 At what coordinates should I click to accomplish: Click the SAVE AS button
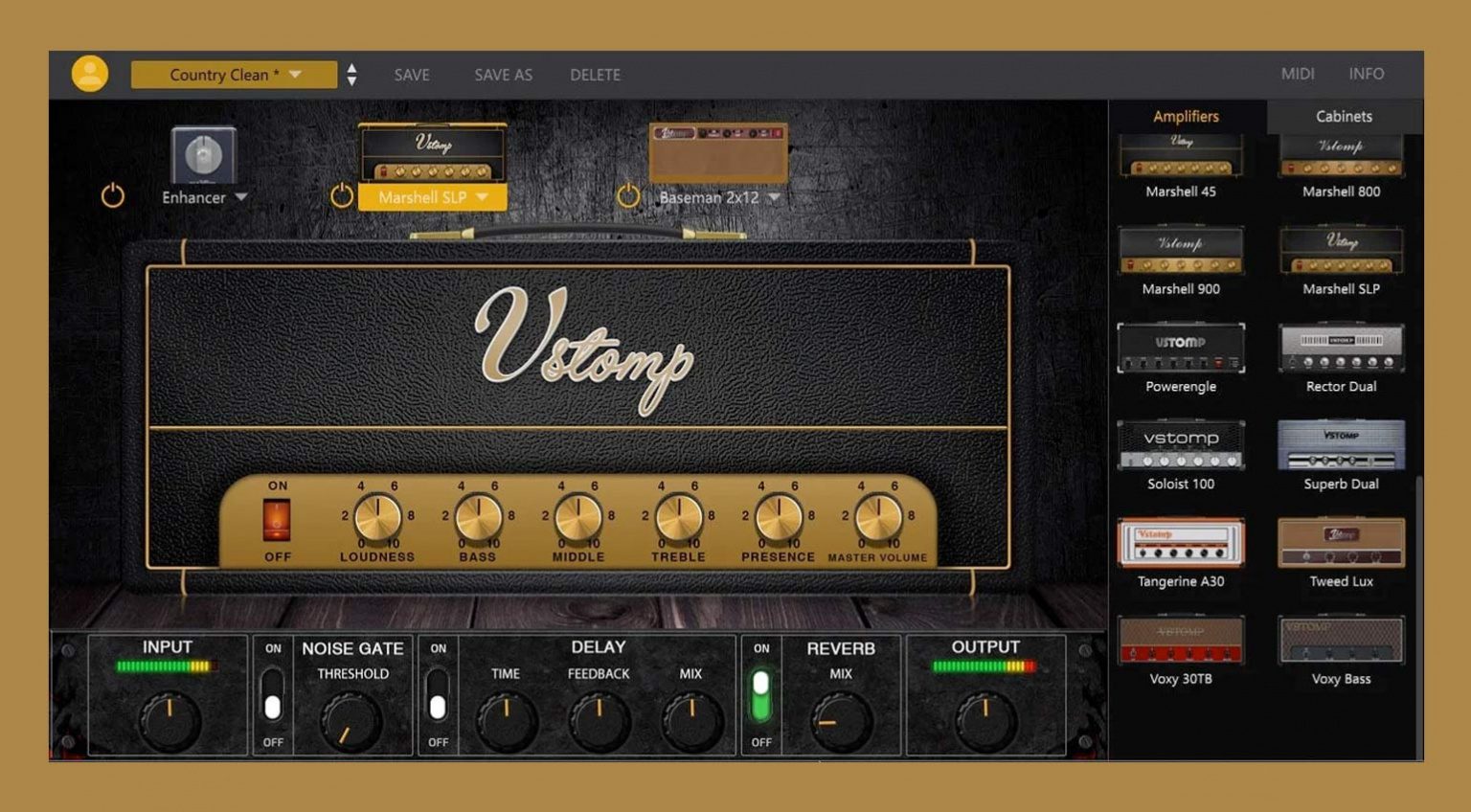502,74
